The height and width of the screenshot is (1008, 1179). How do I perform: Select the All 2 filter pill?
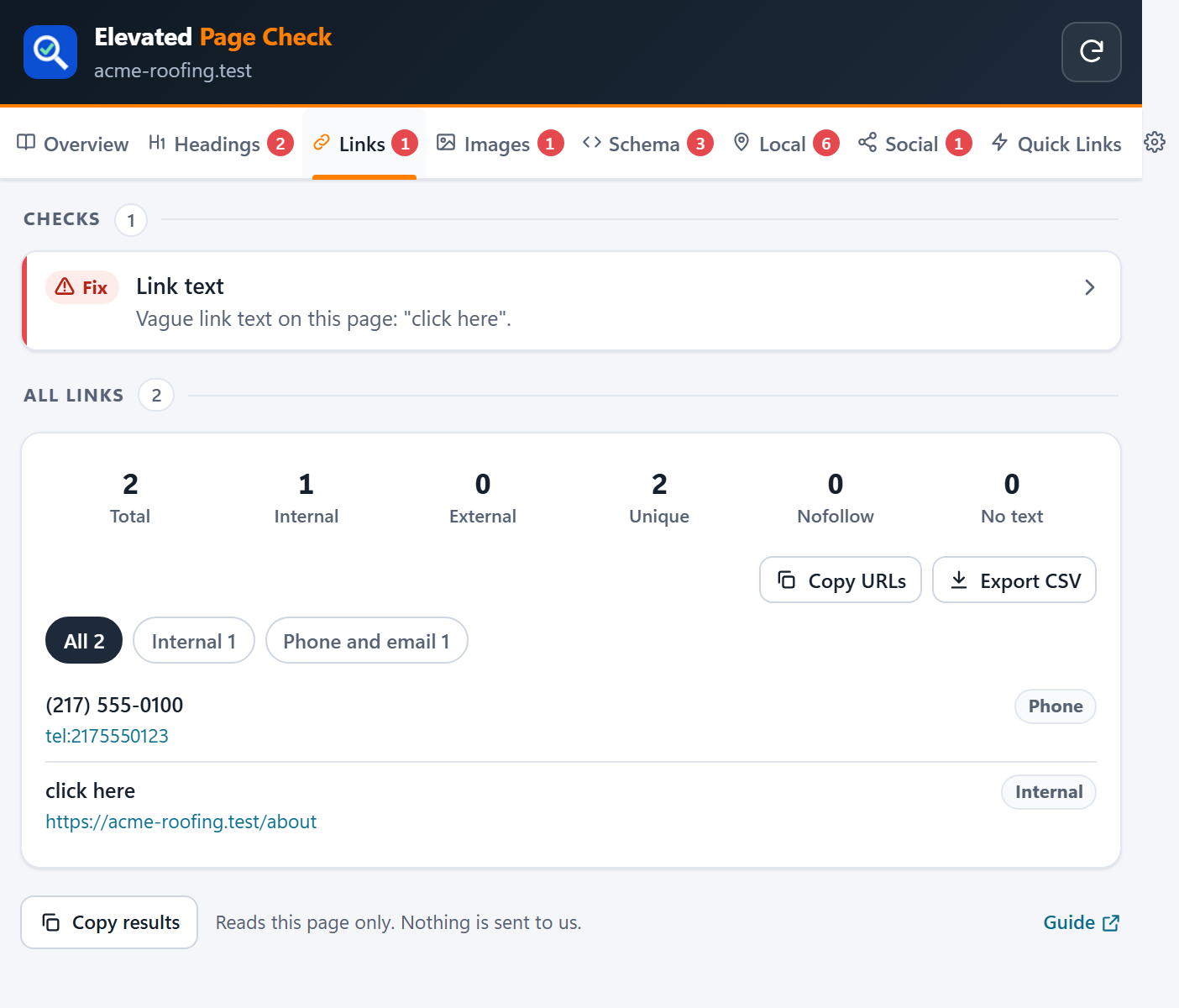[84, 641]
